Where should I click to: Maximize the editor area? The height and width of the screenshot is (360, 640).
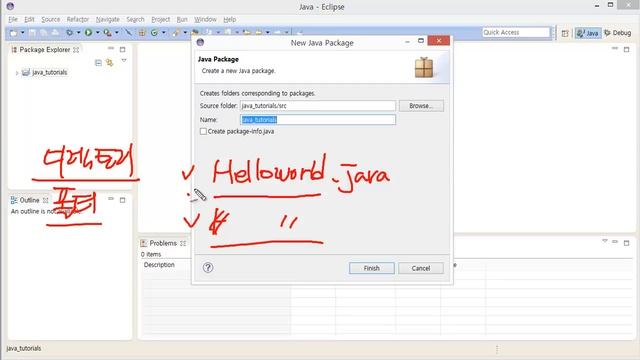point(627,49)
